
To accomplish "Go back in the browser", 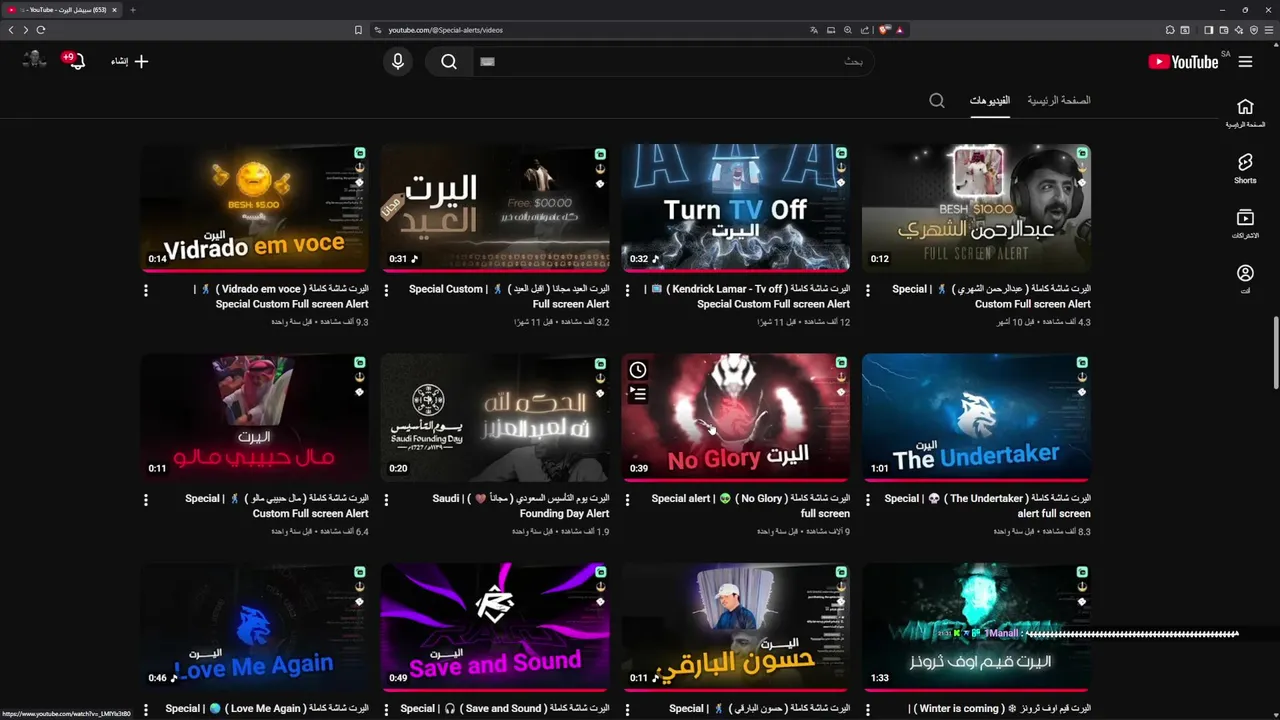I will click(11, 30).
